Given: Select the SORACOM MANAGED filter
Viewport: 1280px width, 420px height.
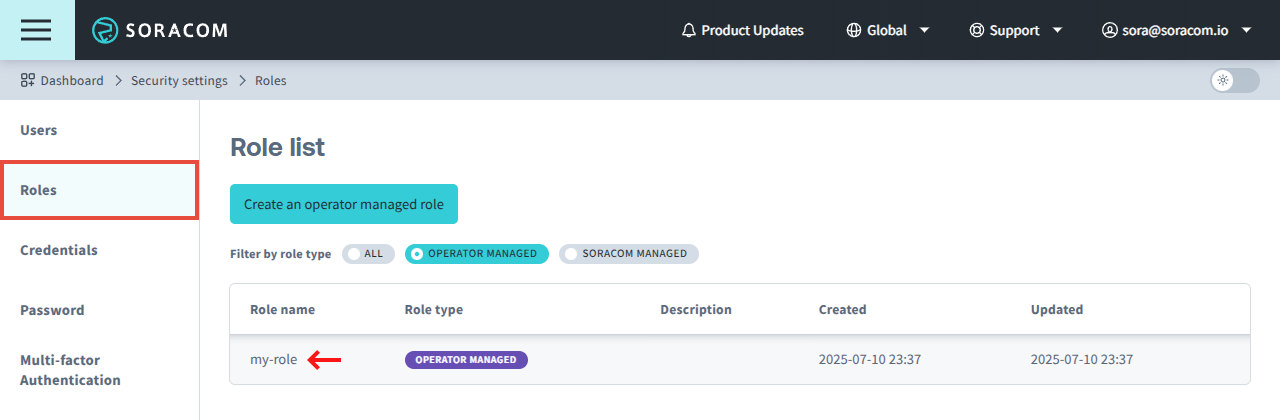Looking at the screenshot, I should coord(628,254).
